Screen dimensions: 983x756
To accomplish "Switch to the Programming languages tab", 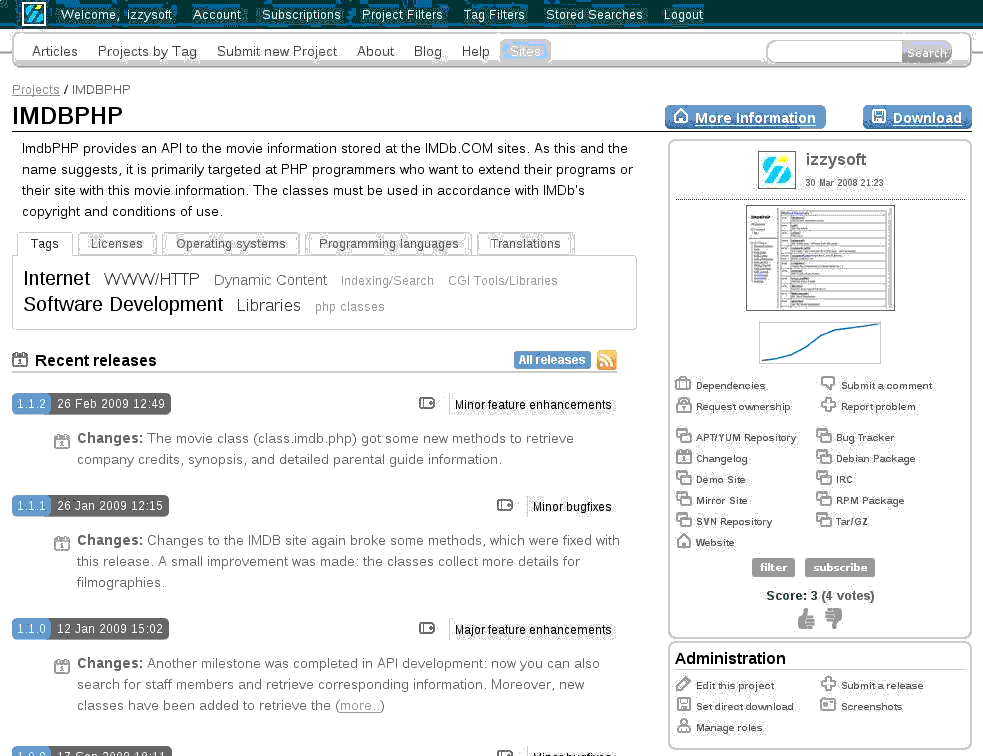I will click(389, 243).
